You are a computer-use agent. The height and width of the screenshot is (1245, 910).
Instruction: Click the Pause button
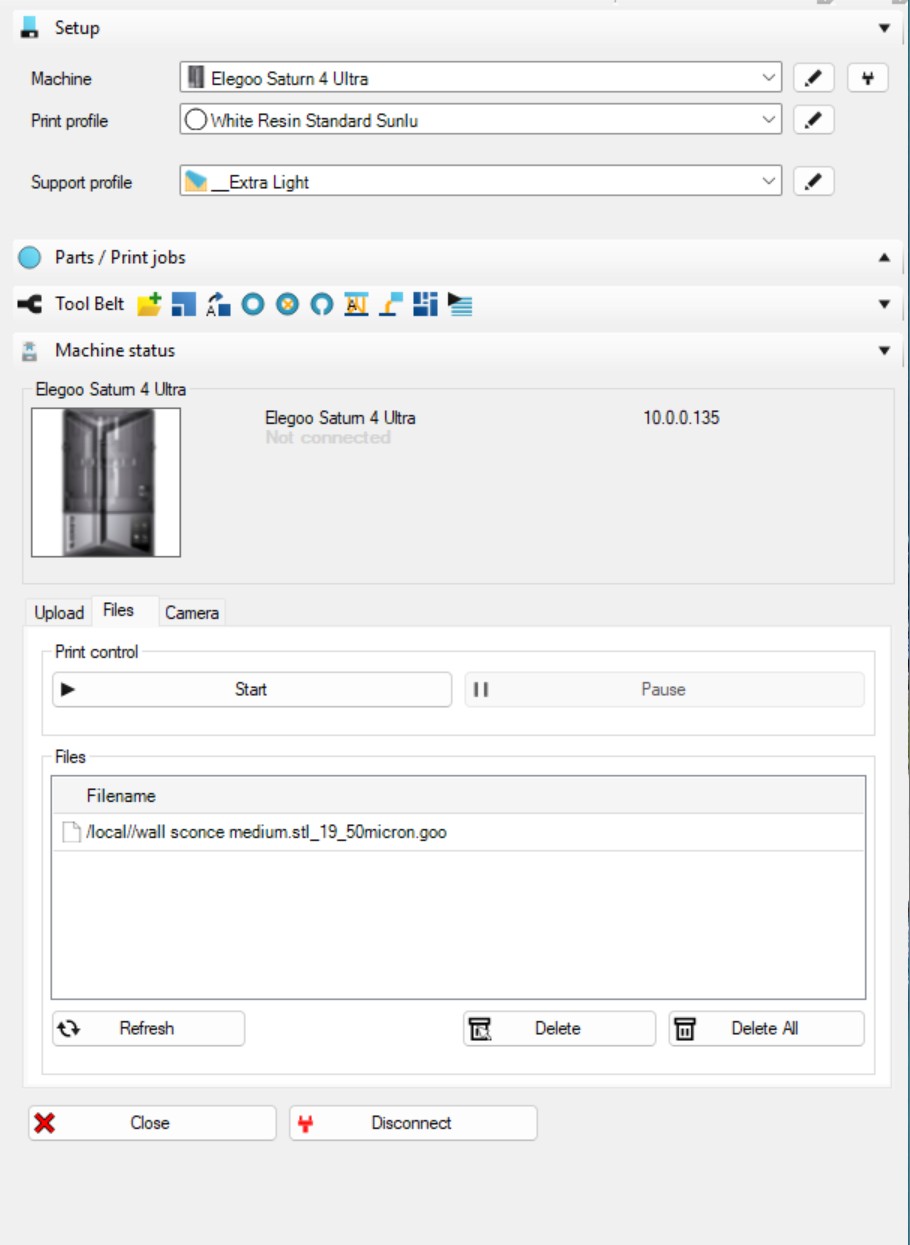point(664,689)
